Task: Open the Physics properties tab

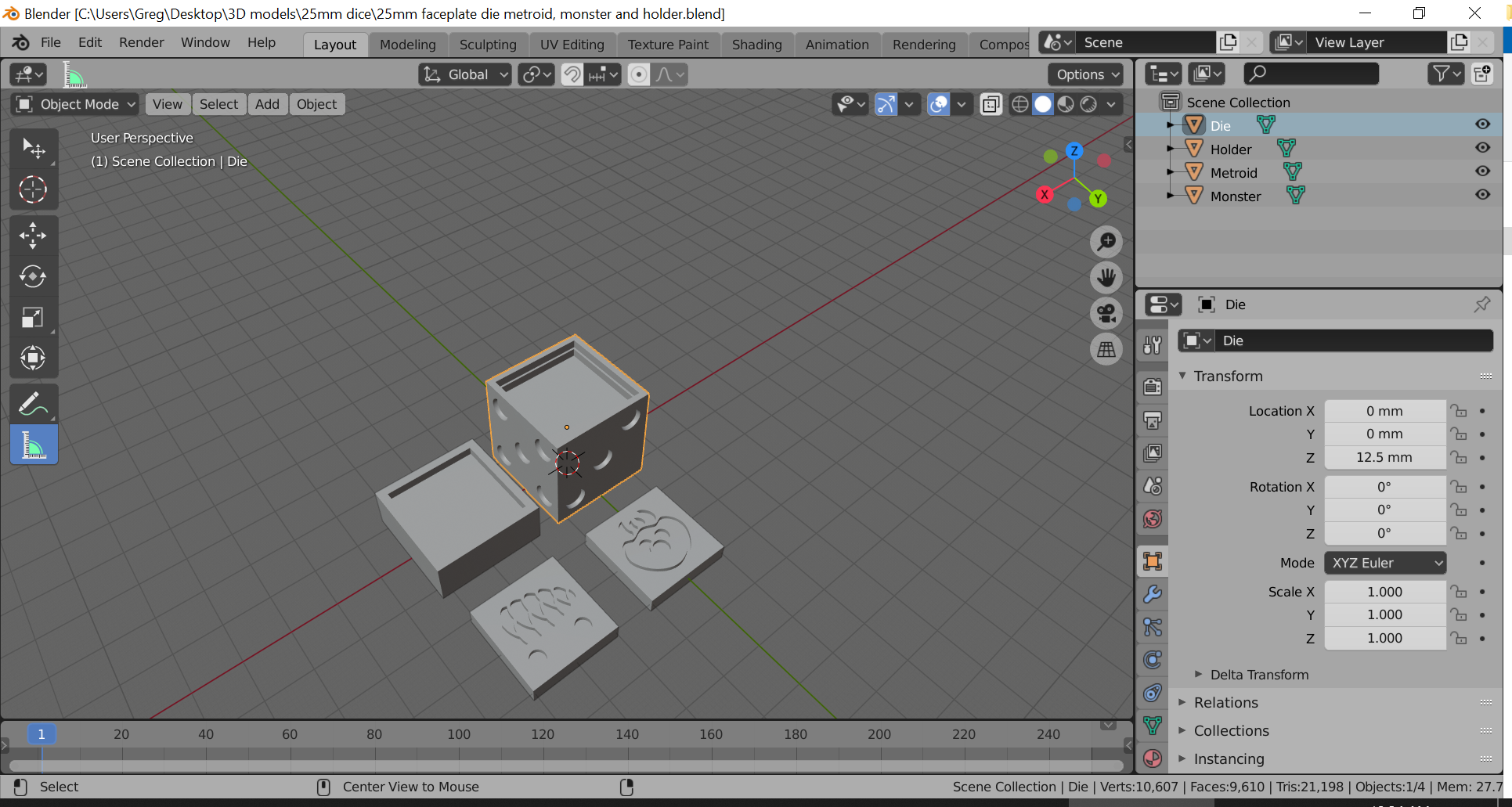Action: click(1152, 660)
